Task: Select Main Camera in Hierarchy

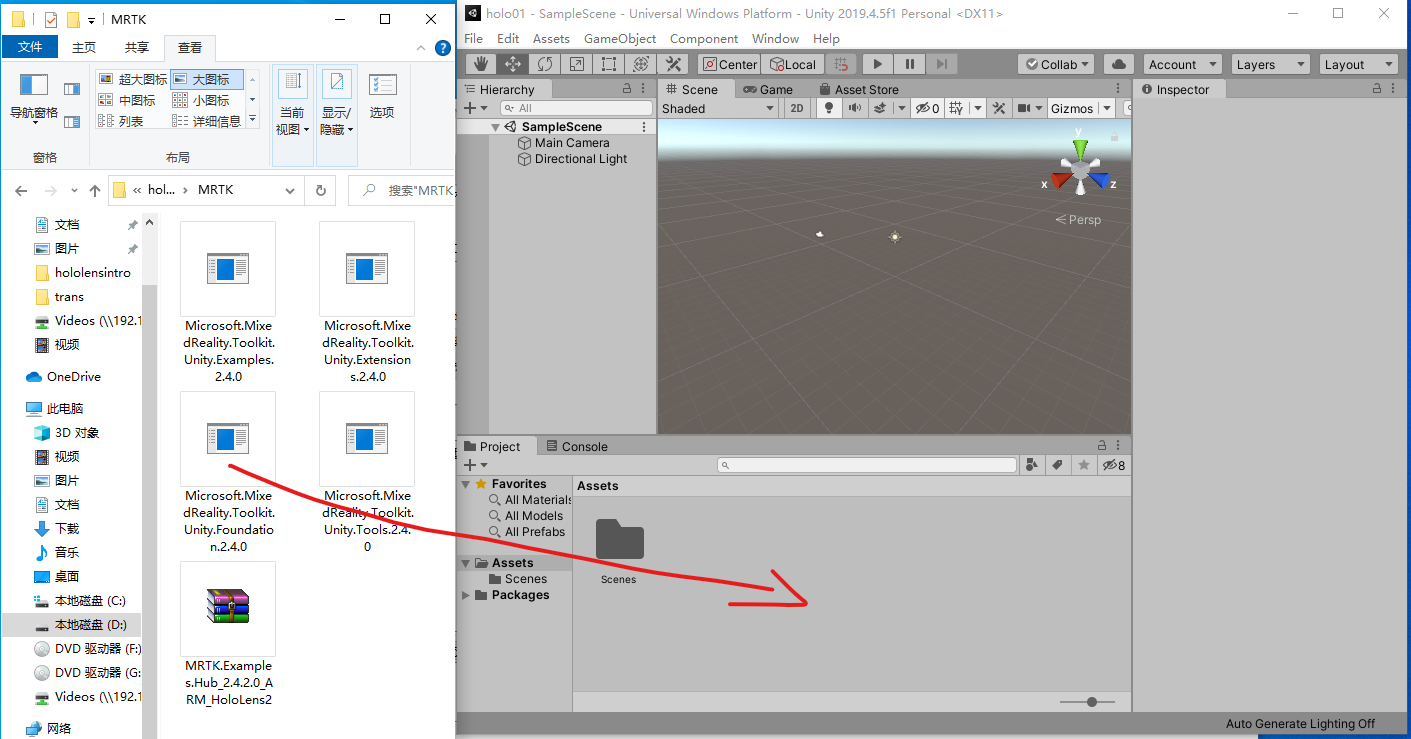Action: pyautogui.click(x=572, y=143)
